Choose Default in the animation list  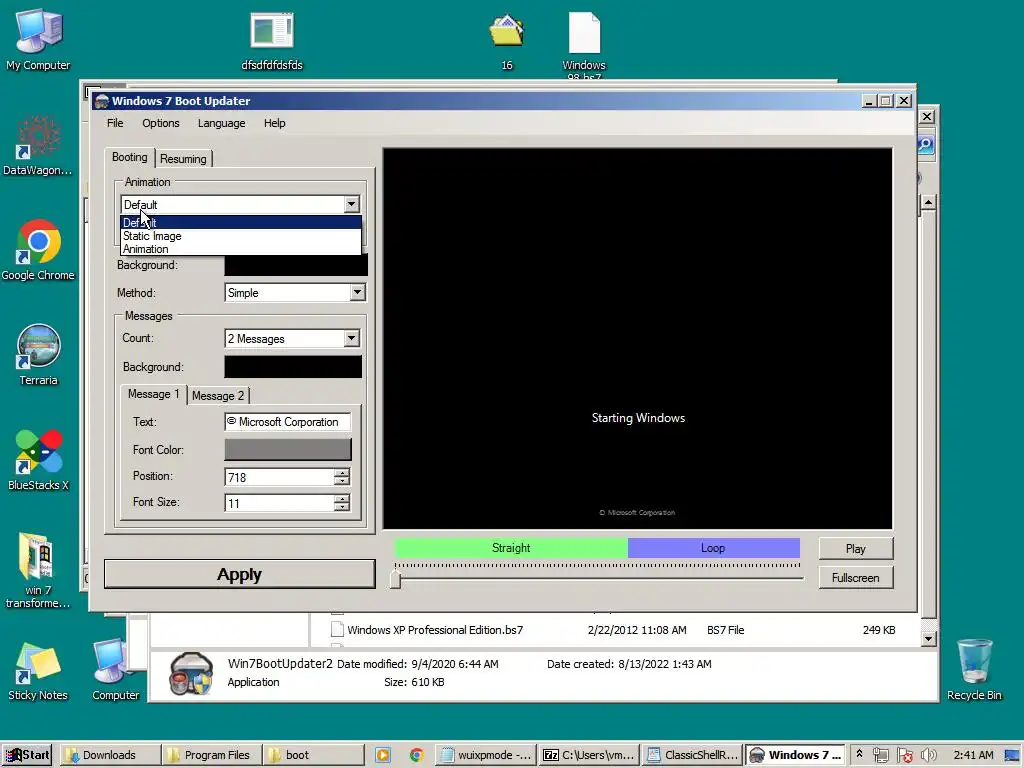pos(241,223)
